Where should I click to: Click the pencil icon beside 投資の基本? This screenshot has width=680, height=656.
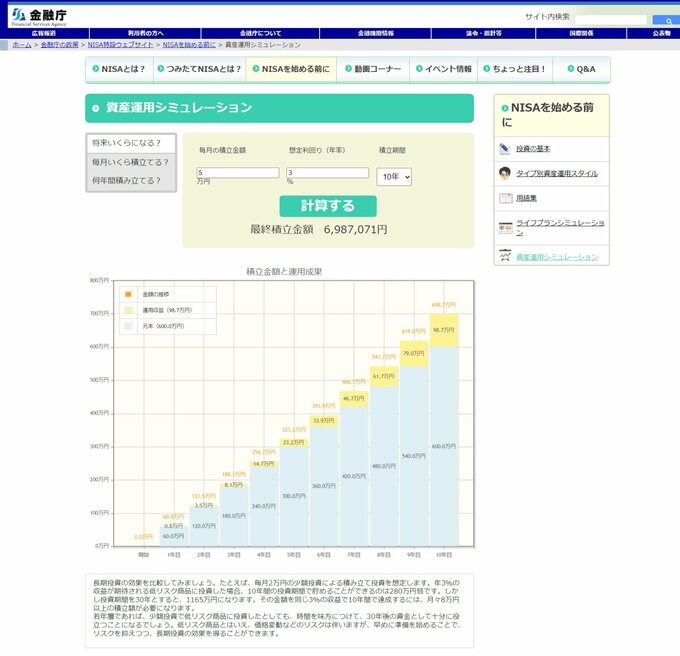click(x=505, y=148)
